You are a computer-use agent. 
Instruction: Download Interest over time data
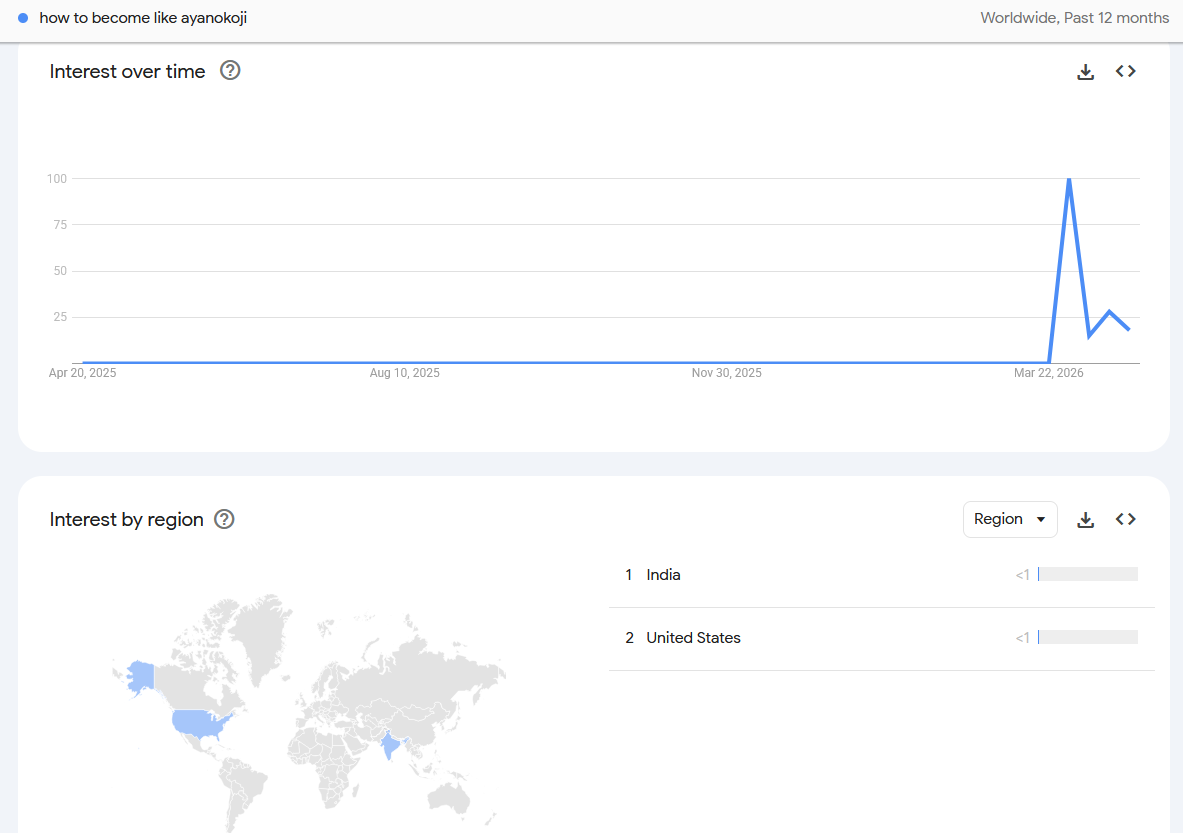(1085, 72)
